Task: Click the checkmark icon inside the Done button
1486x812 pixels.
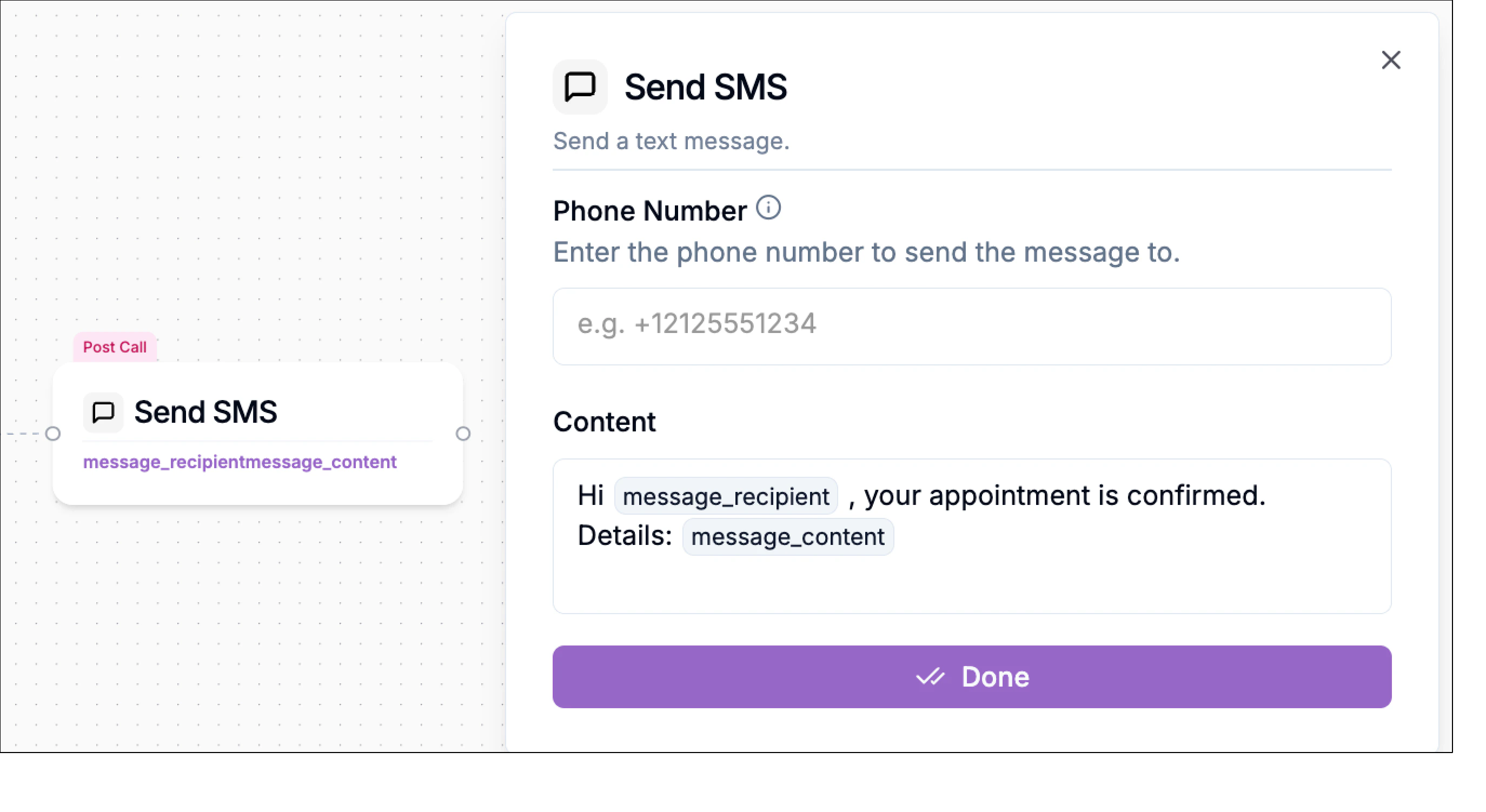Action: tap(931, 677)
